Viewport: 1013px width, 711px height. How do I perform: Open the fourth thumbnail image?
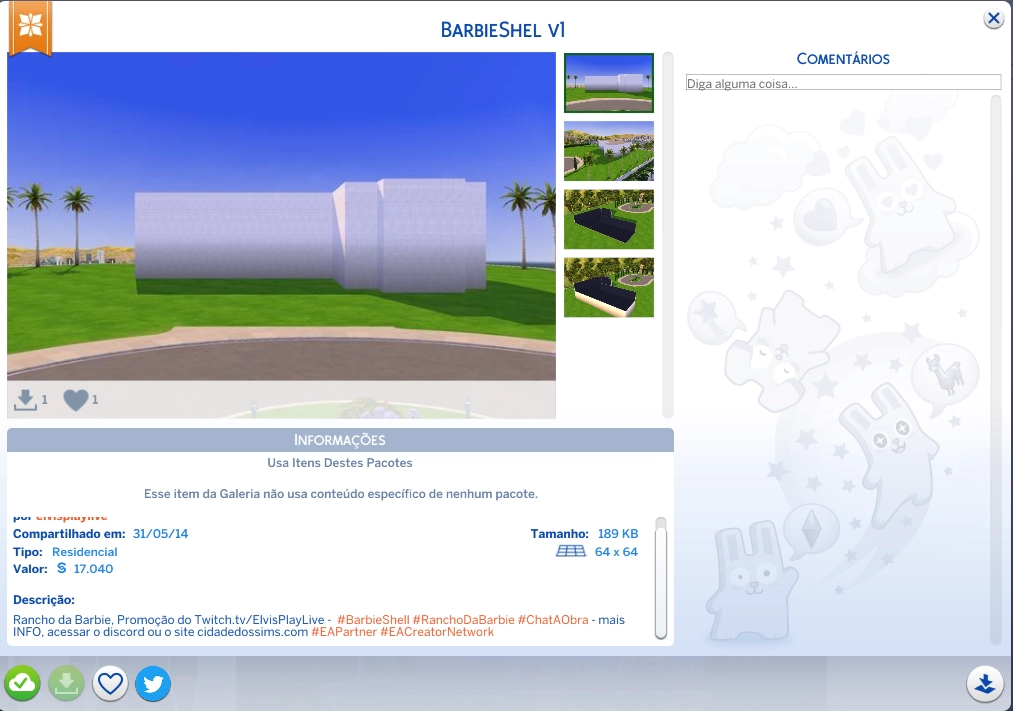click(x=608, y=287)
